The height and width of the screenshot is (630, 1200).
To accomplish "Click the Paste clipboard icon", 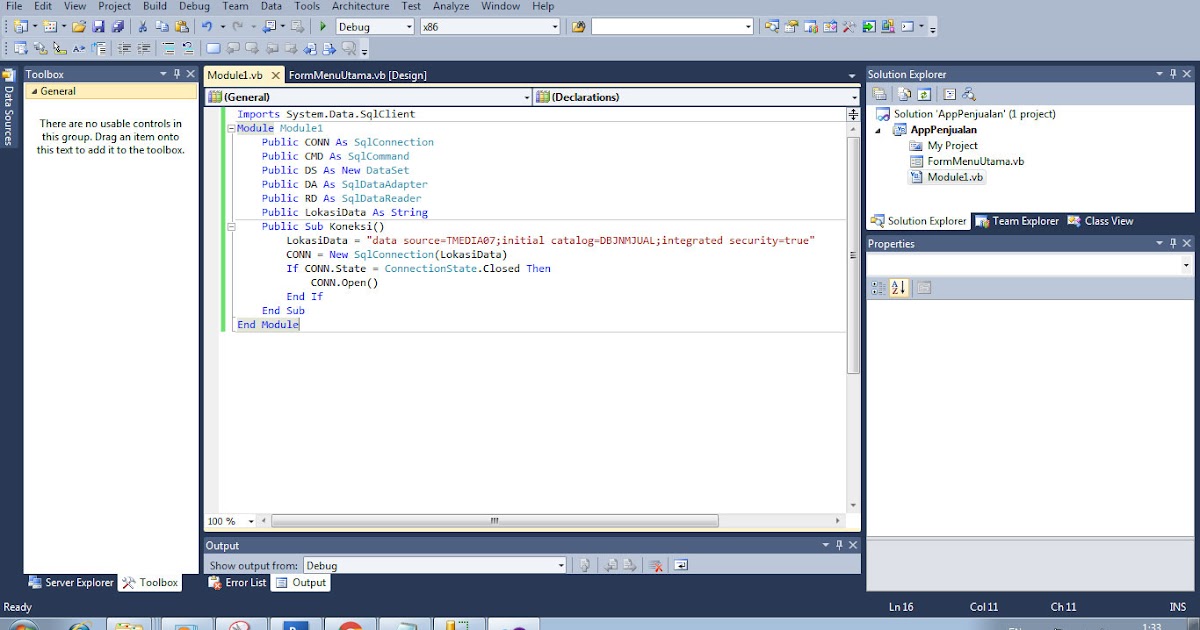I will [182, 27].
